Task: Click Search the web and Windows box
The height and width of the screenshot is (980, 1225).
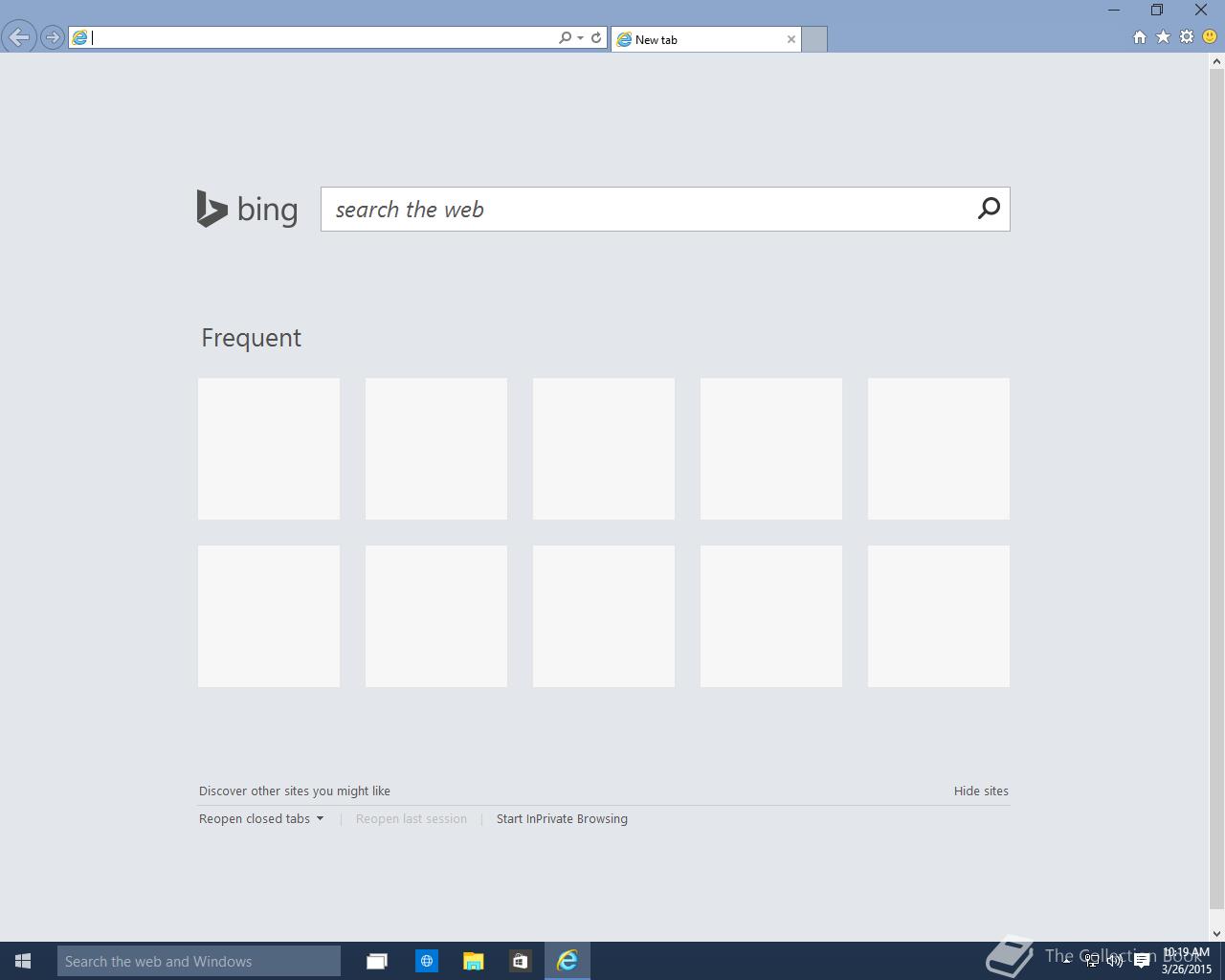Action: [199, 961]
